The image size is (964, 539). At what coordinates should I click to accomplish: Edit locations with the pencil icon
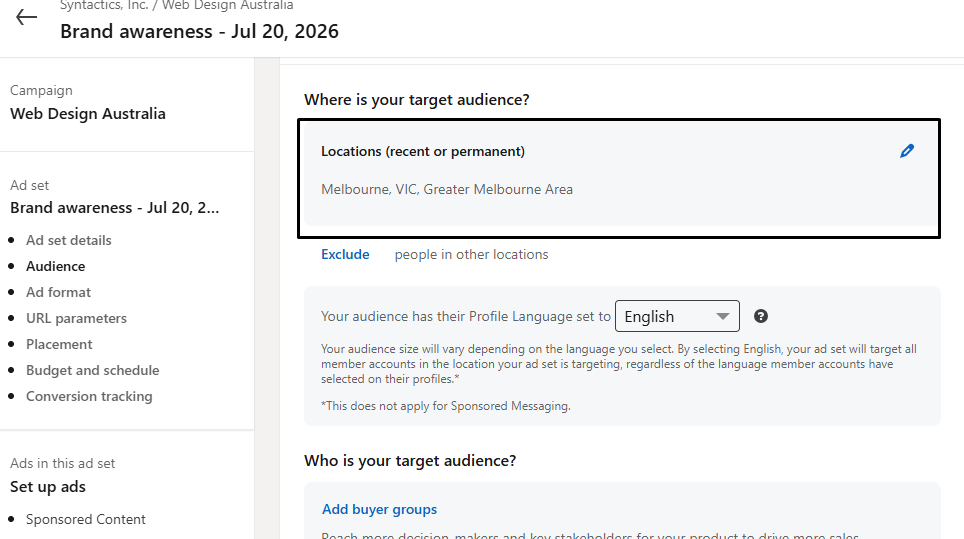pyautogui.click(x=907, y=151)
